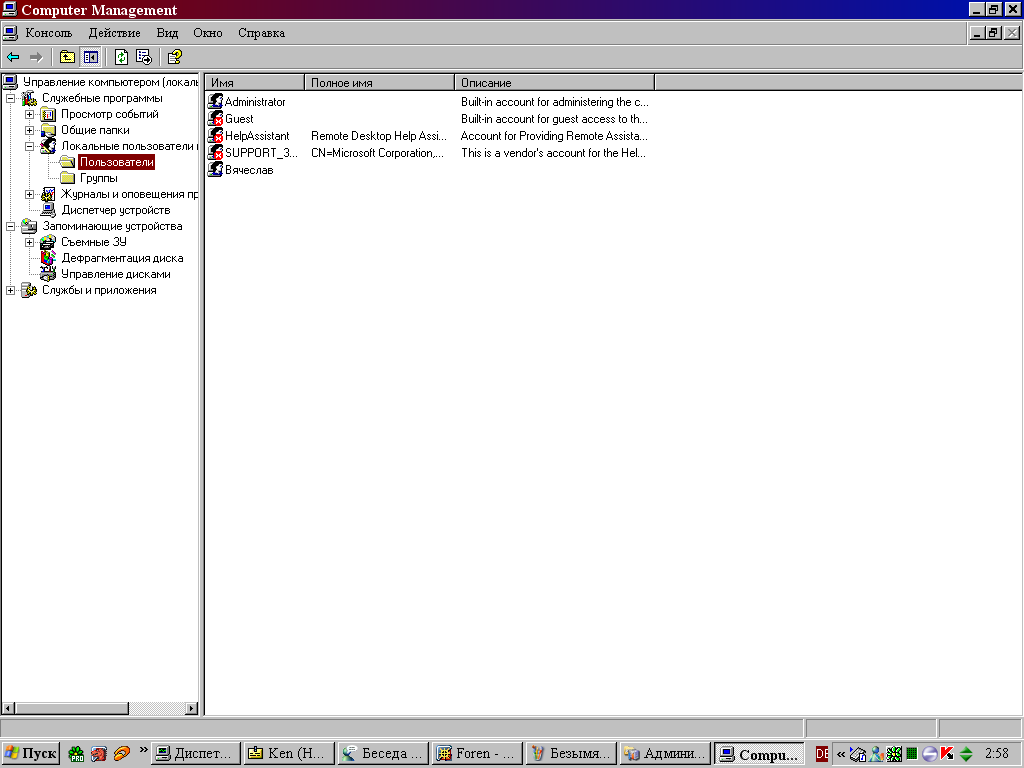Select Управление дисками in the tree
The width and height of the screenshot is (1024, 768).
click(x=115, y=274)
